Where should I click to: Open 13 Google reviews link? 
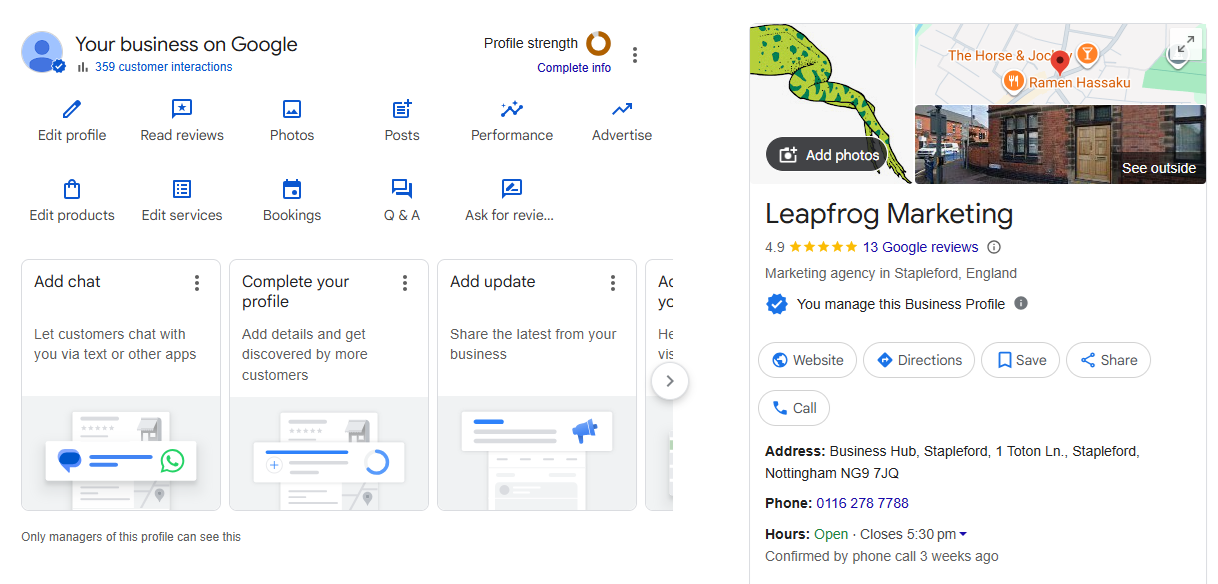click(920, 247)
